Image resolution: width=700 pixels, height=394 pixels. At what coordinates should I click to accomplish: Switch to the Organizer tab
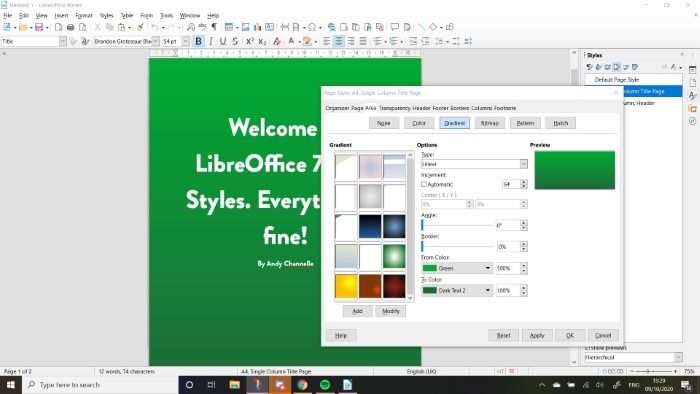tap(337, 108)
